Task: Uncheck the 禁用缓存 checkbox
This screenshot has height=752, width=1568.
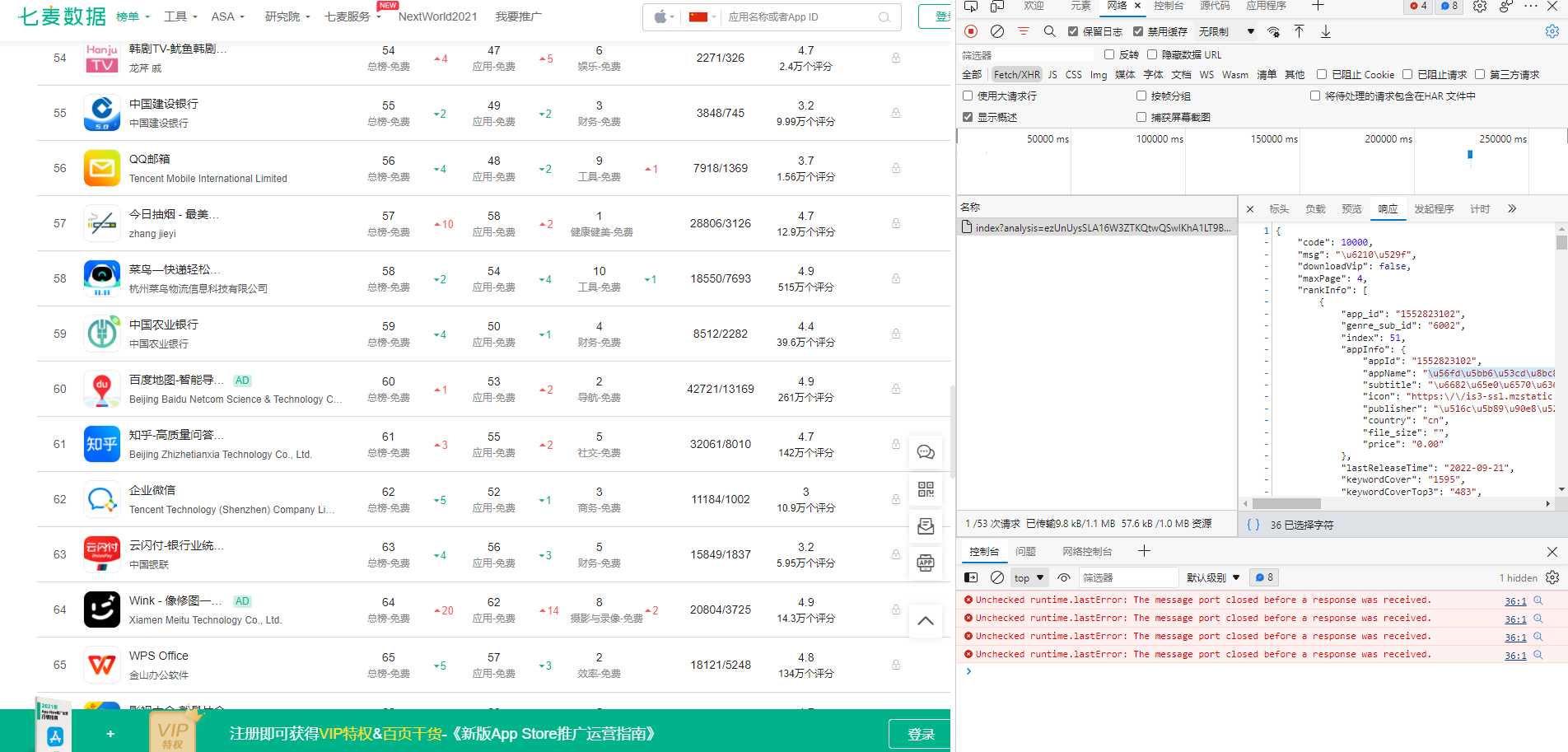Action: tap(1138, 31)
